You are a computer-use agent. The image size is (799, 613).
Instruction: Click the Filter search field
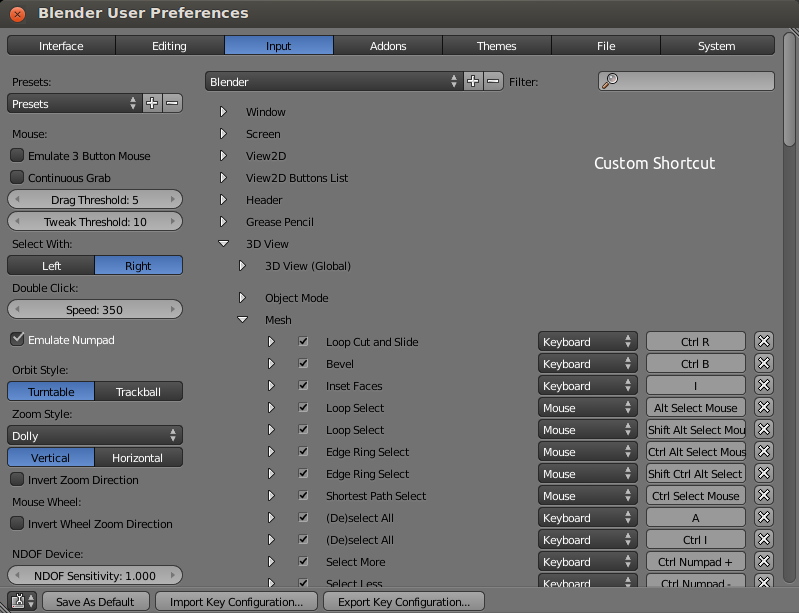click(x=686, y=81)
